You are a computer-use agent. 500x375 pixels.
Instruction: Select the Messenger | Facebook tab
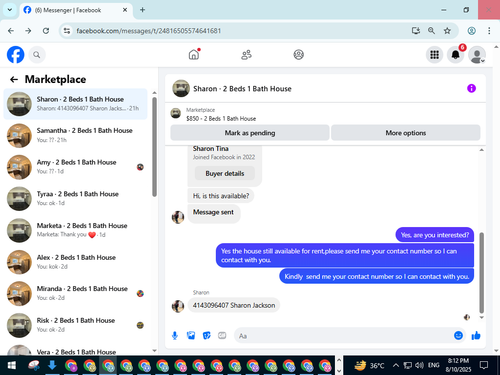pyautogui.click(x=76, y=10)
